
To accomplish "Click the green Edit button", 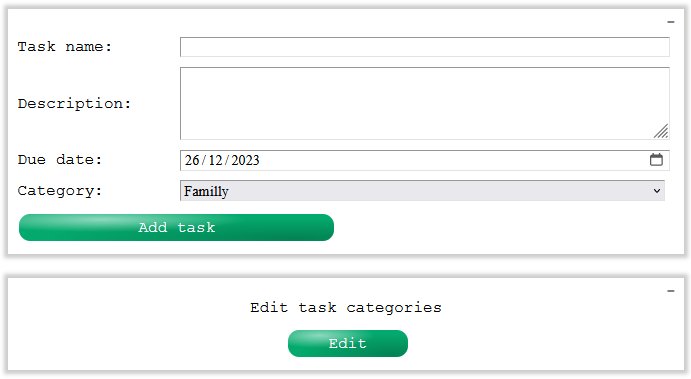I will (x=348, y=343).
